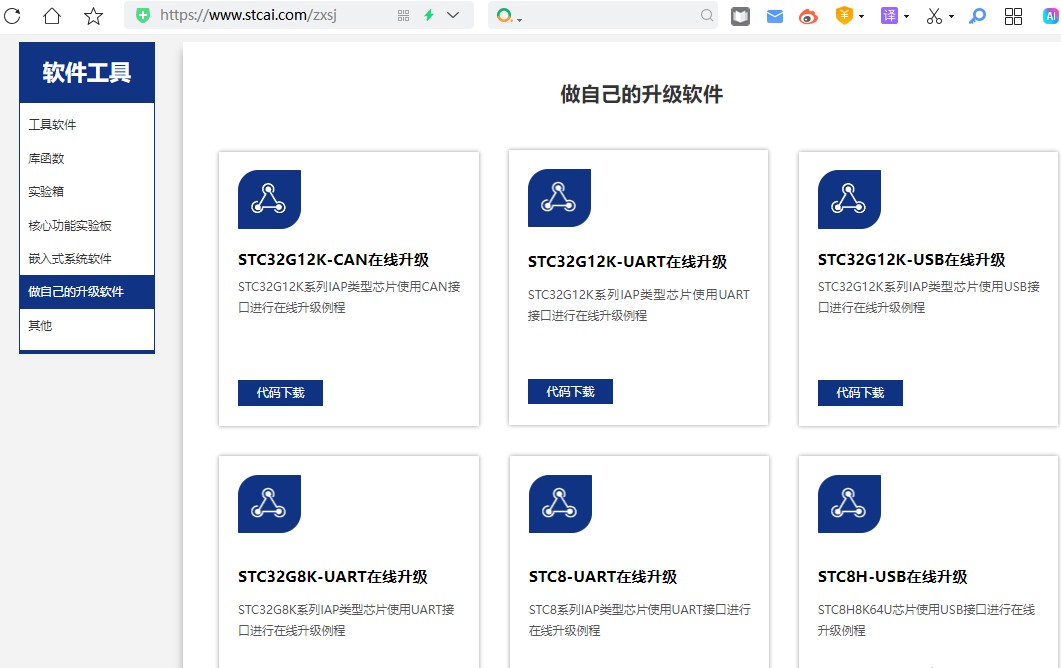Go to browser home page icon
This screenshot has width=1061, height=668.
click(52, 15)
